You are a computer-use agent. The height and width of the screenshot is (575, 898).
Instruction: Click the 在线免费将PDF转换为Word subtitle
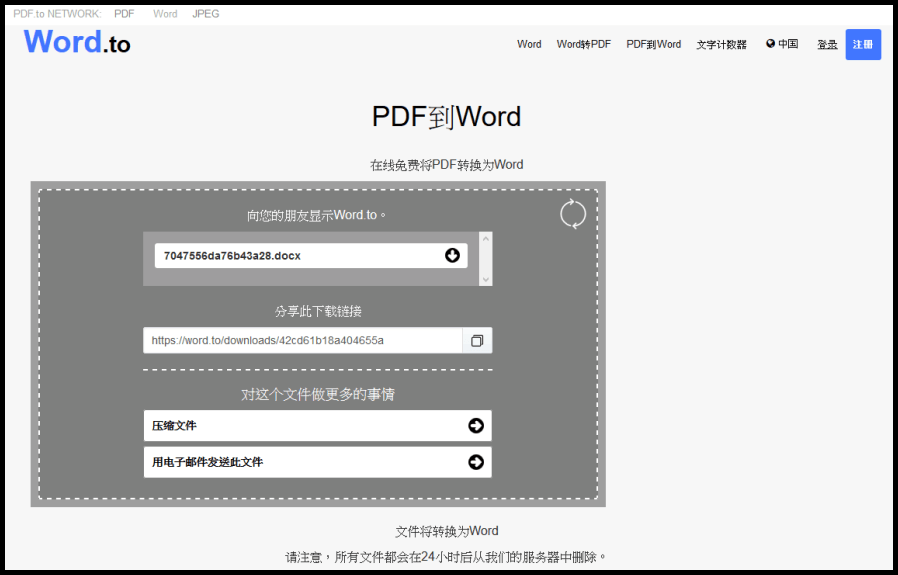447,165
